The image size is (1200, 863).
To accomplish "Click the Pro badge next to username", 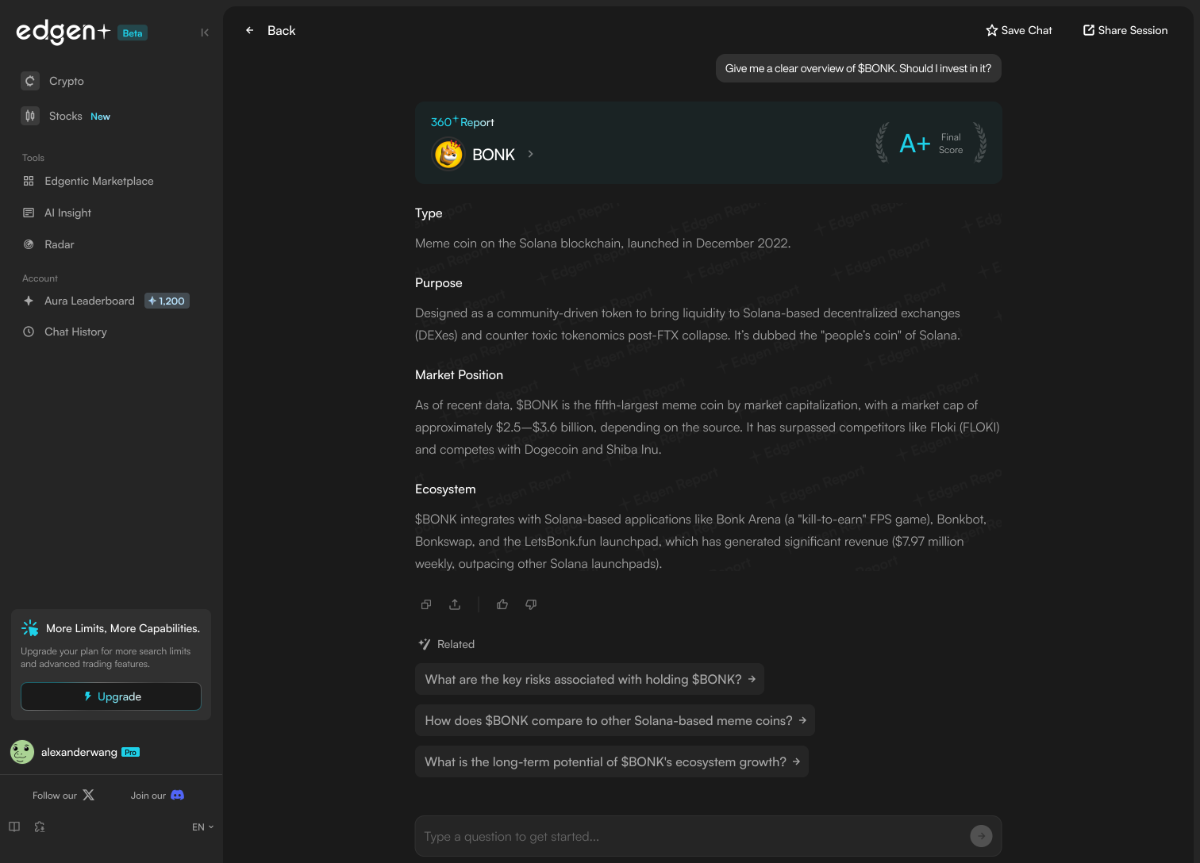I will (130, 752).
